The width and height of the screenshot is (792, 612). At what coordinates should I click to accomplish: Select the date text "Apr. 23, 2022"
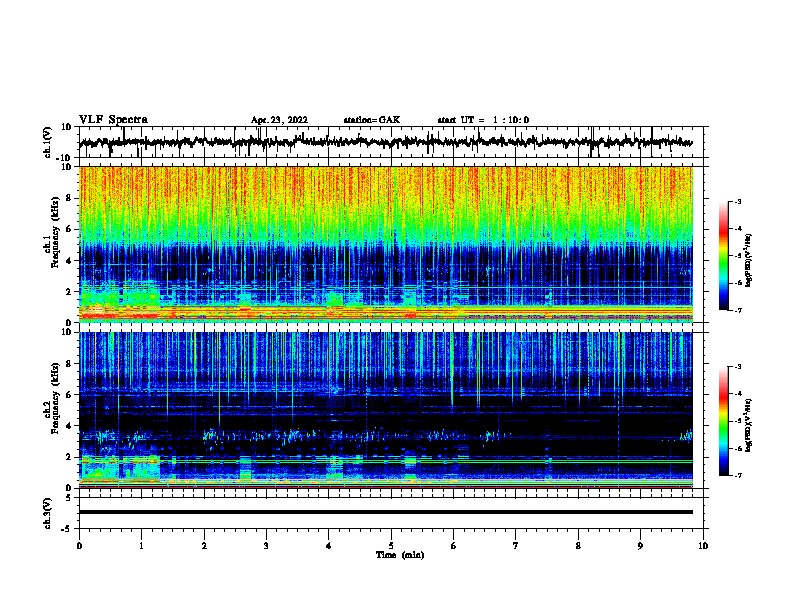[x=279, y=120]
